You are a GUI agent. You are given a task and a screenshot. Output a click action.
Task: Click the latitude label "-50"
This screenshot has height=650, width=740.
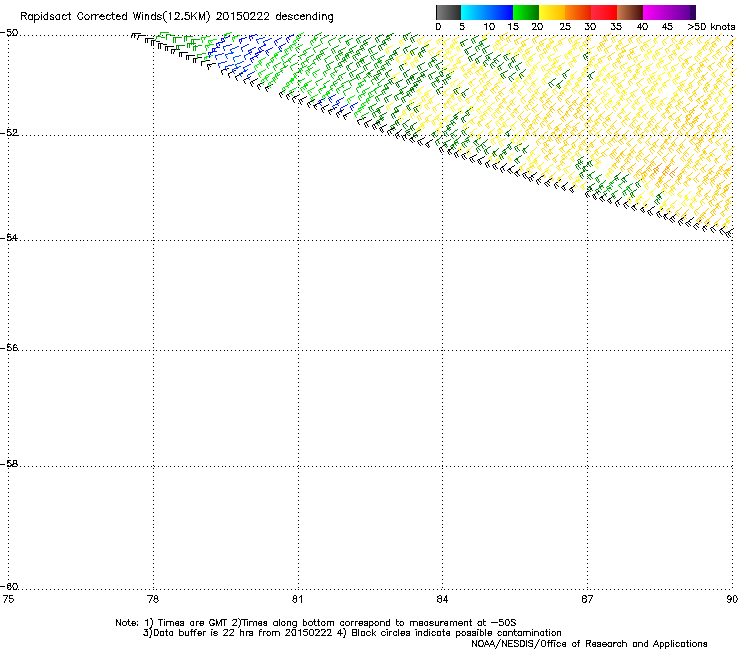click(9, 33)
